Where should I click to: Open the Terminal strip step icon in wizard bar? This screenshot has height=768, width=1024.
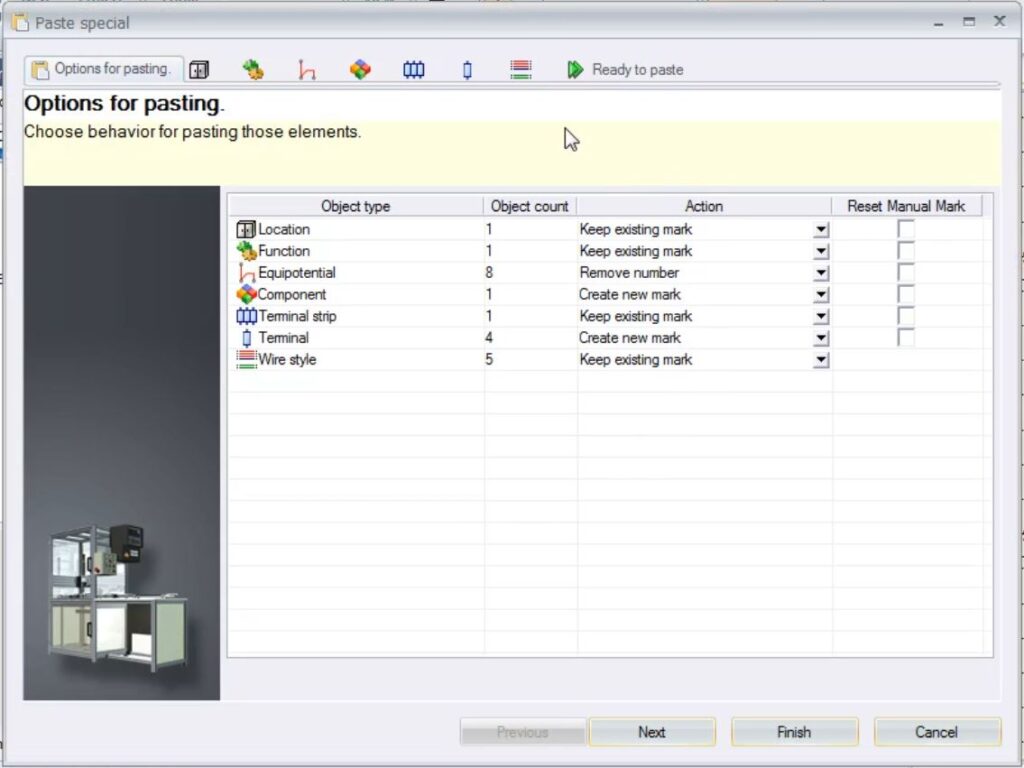click(413, 69)
